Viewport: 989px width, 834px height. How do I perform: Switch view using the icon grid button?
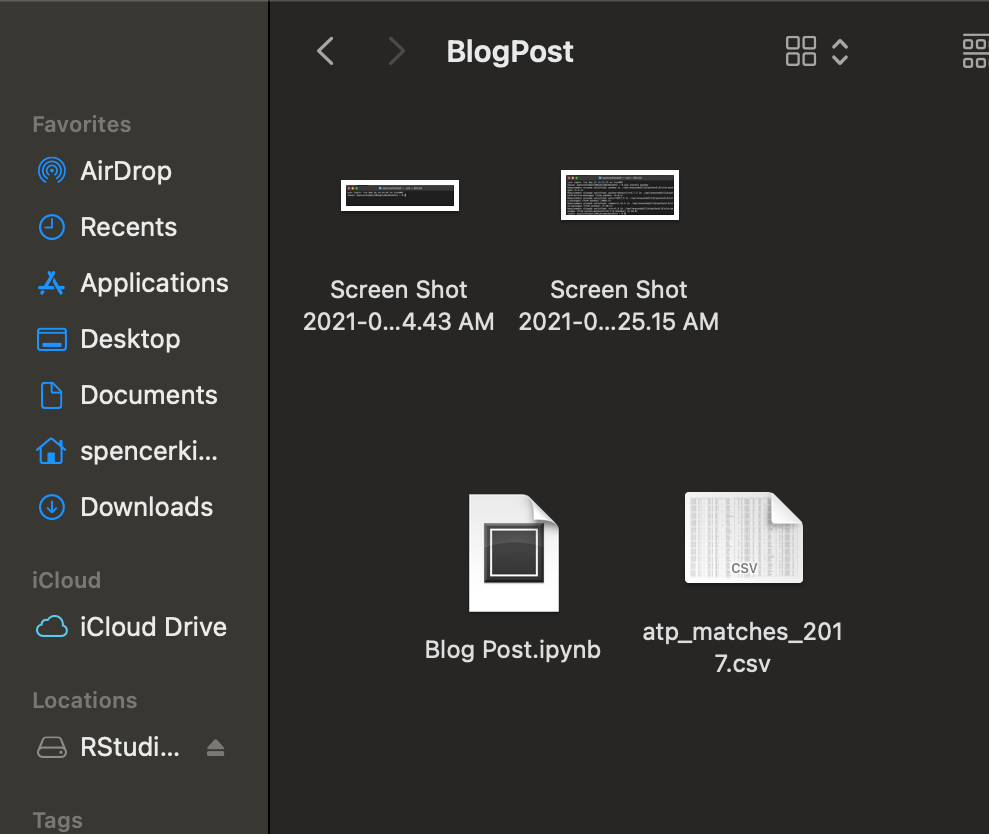coord(800,51)
